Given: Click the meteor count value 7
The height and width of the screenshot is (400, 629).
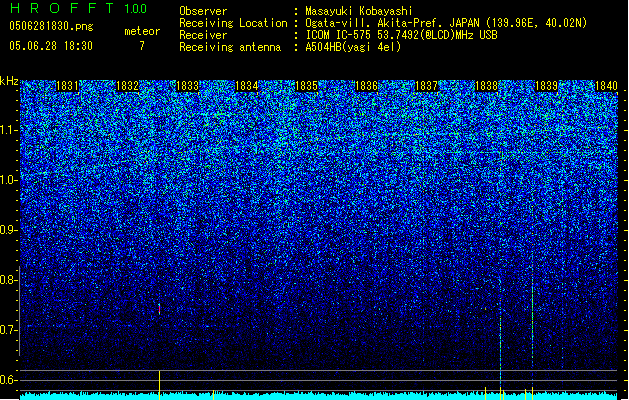Looking at the screenshot, I should tap(142, 46).
